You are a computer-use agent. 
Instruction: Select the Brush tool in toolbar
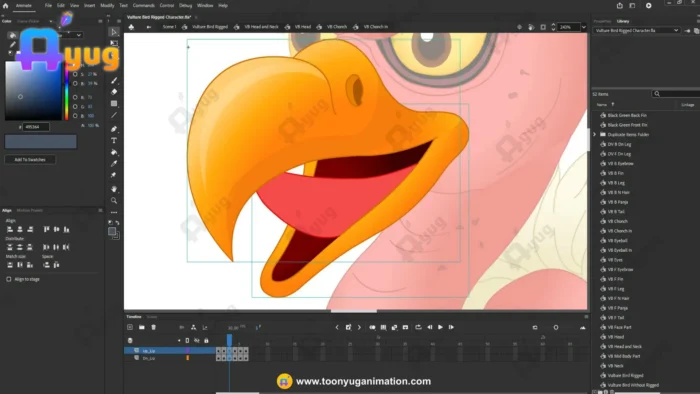point(114,80)
